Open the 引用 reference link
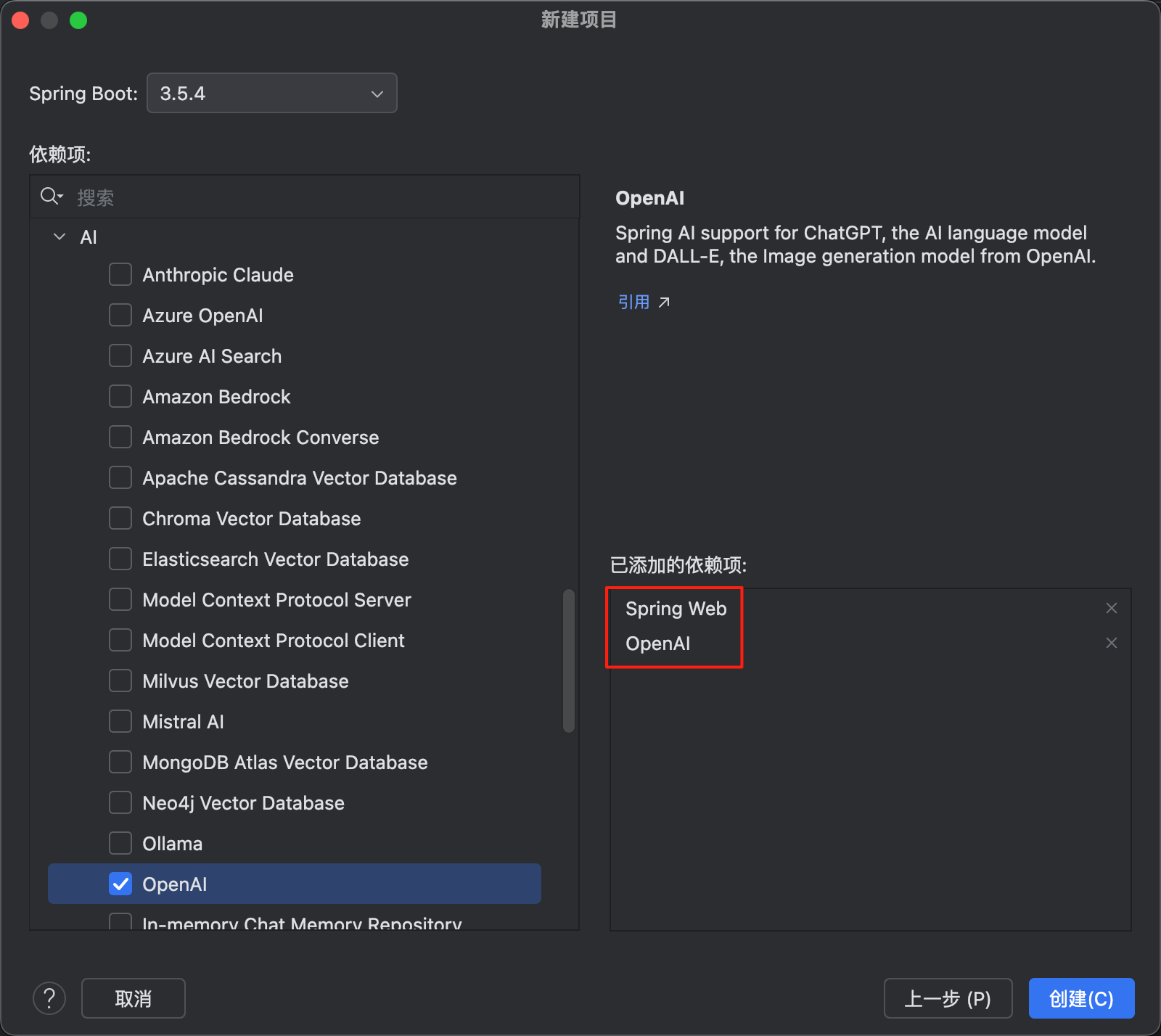The image size is (1161, 1036). [x=633, y=302]
